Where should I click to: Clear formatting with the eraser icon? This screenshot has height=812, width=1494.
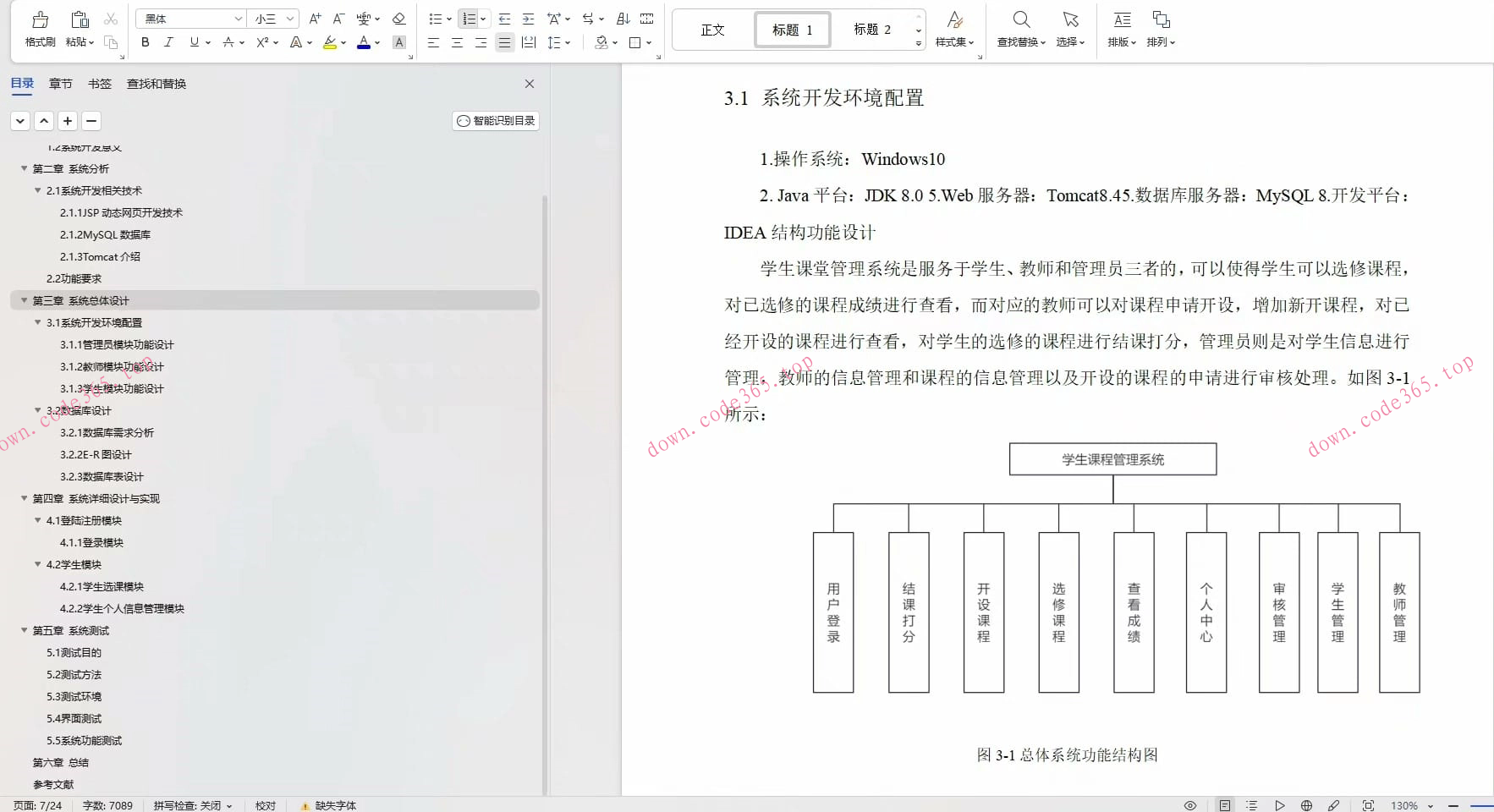point(398,18)
